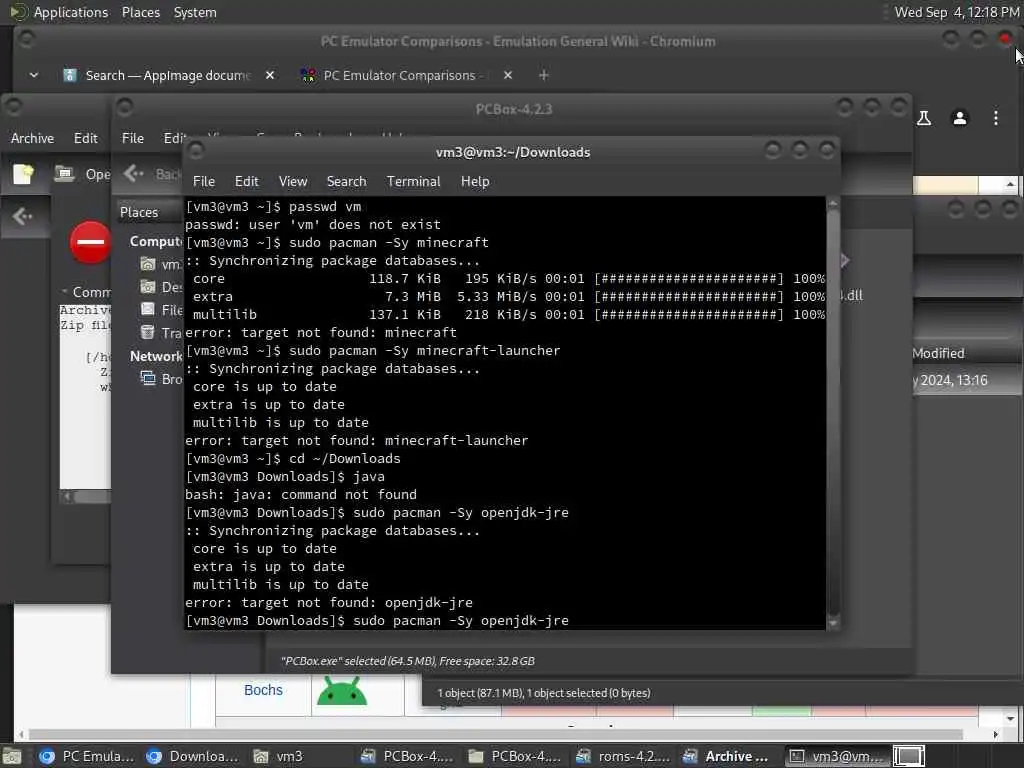Open File System icon in sidebar

[x=148, y=309]
